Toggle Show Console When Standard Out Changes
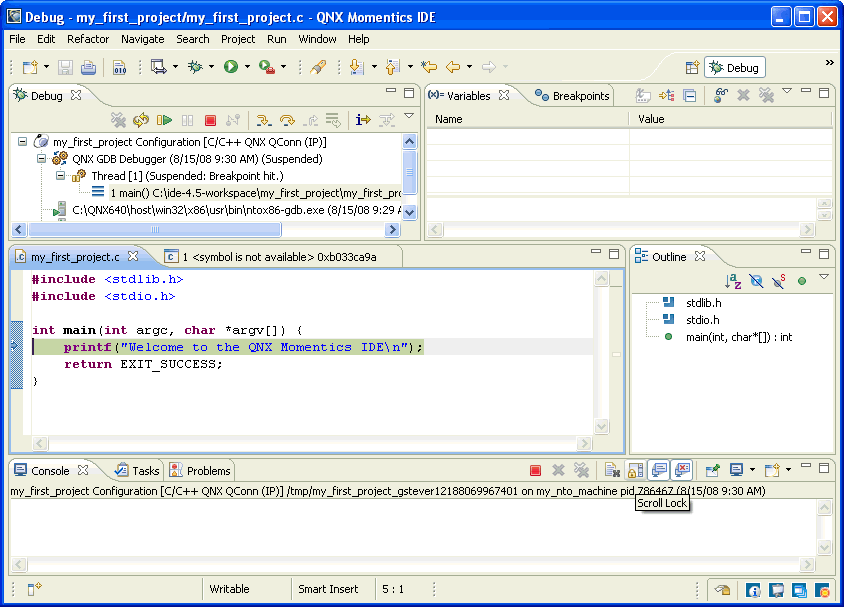The image size is (844, 607). coord(658,470)
